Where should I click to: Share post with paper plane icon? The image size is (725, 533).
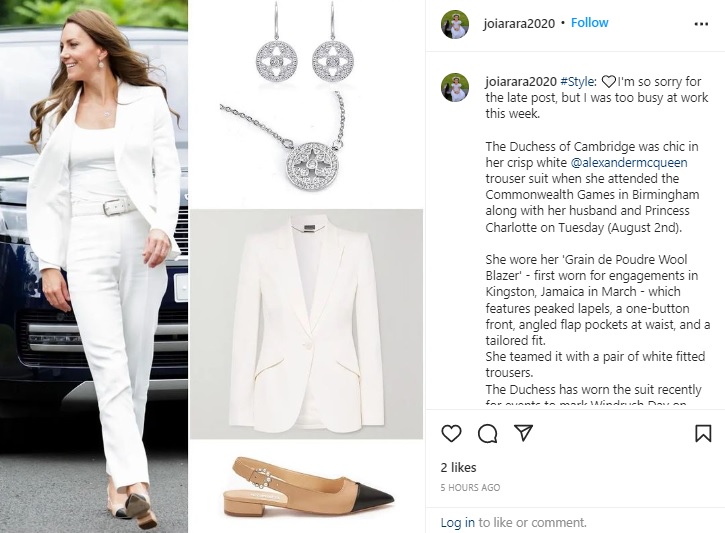(523, 433)
